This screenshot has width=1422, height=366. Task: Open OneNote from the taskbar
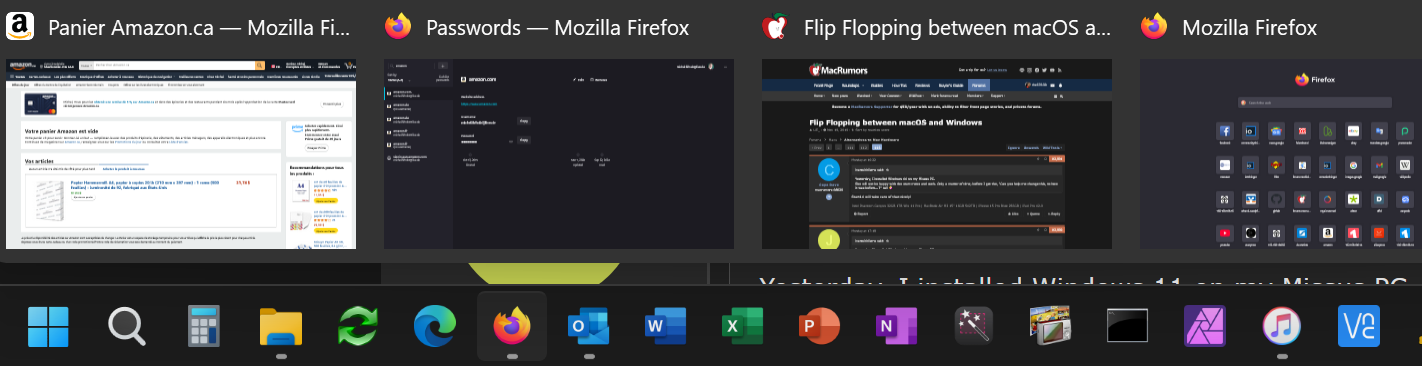point(898,326)
